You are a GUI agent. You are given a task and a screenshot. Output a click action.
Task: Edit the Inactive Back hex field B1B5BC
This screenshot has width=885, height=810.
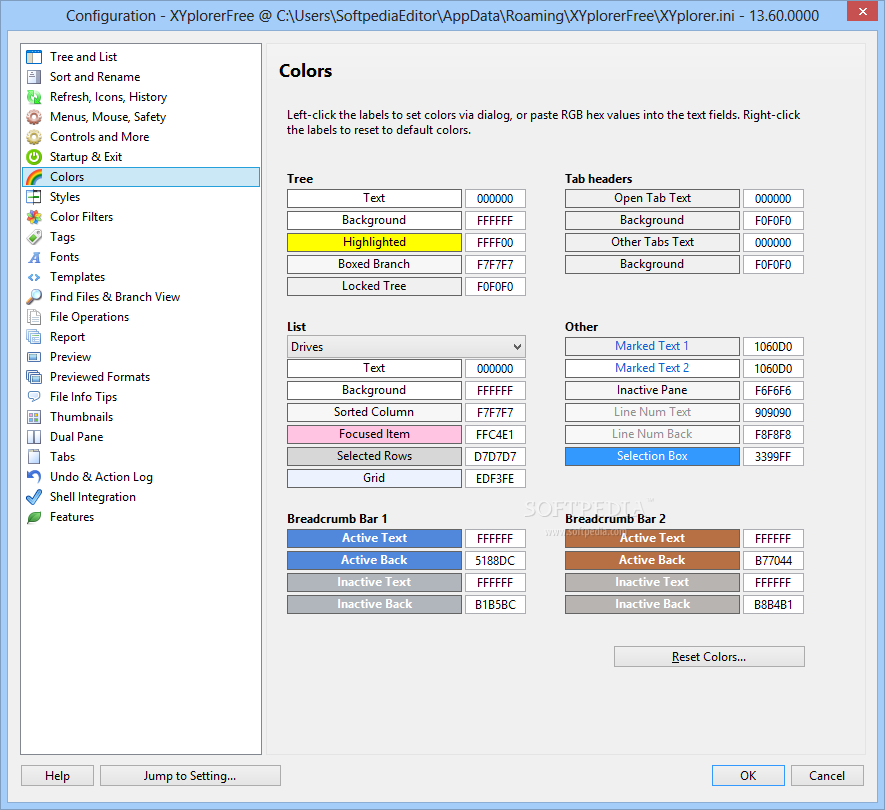point(495,605)
